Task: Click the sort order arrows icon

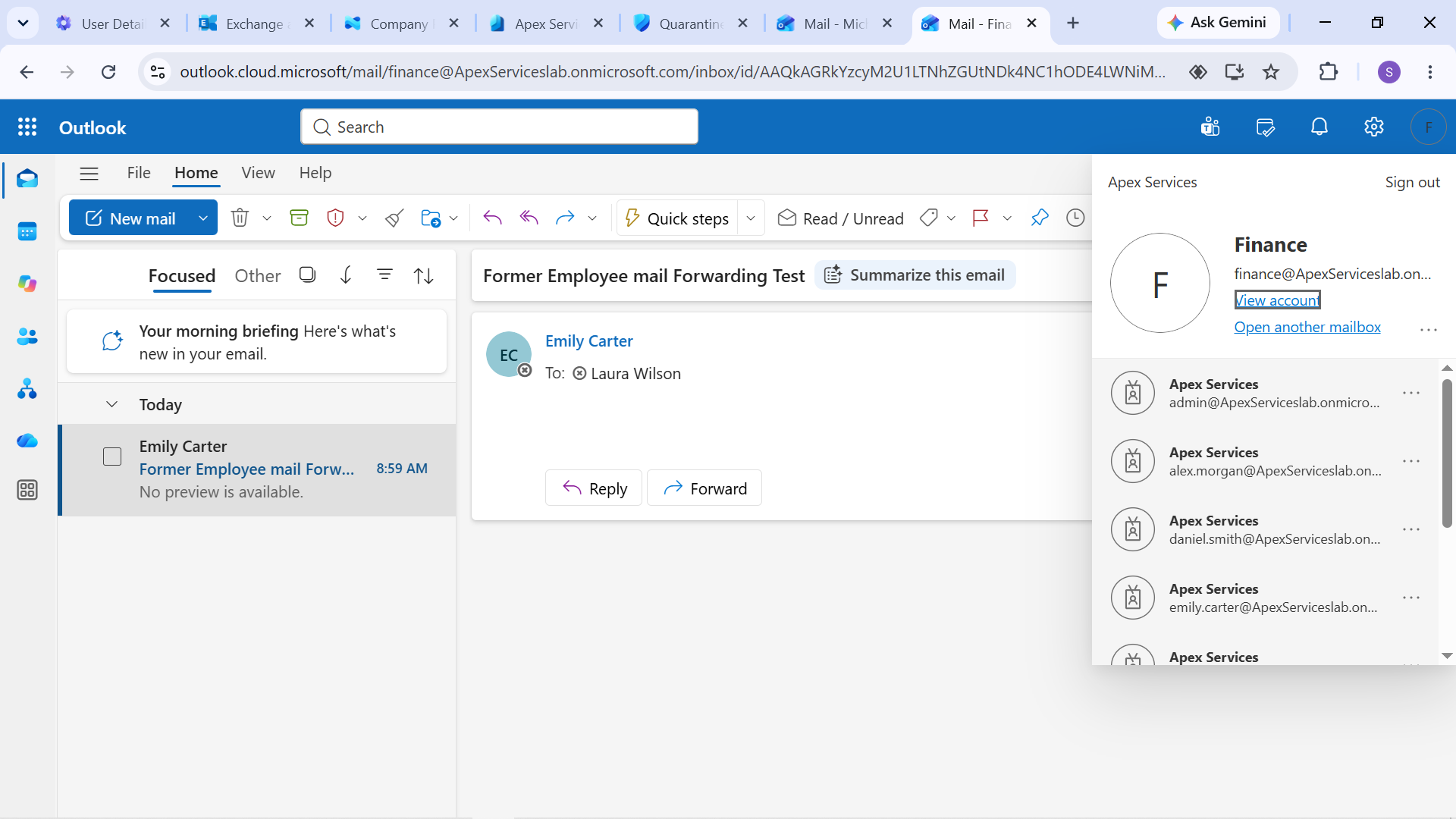Action: 424,275
